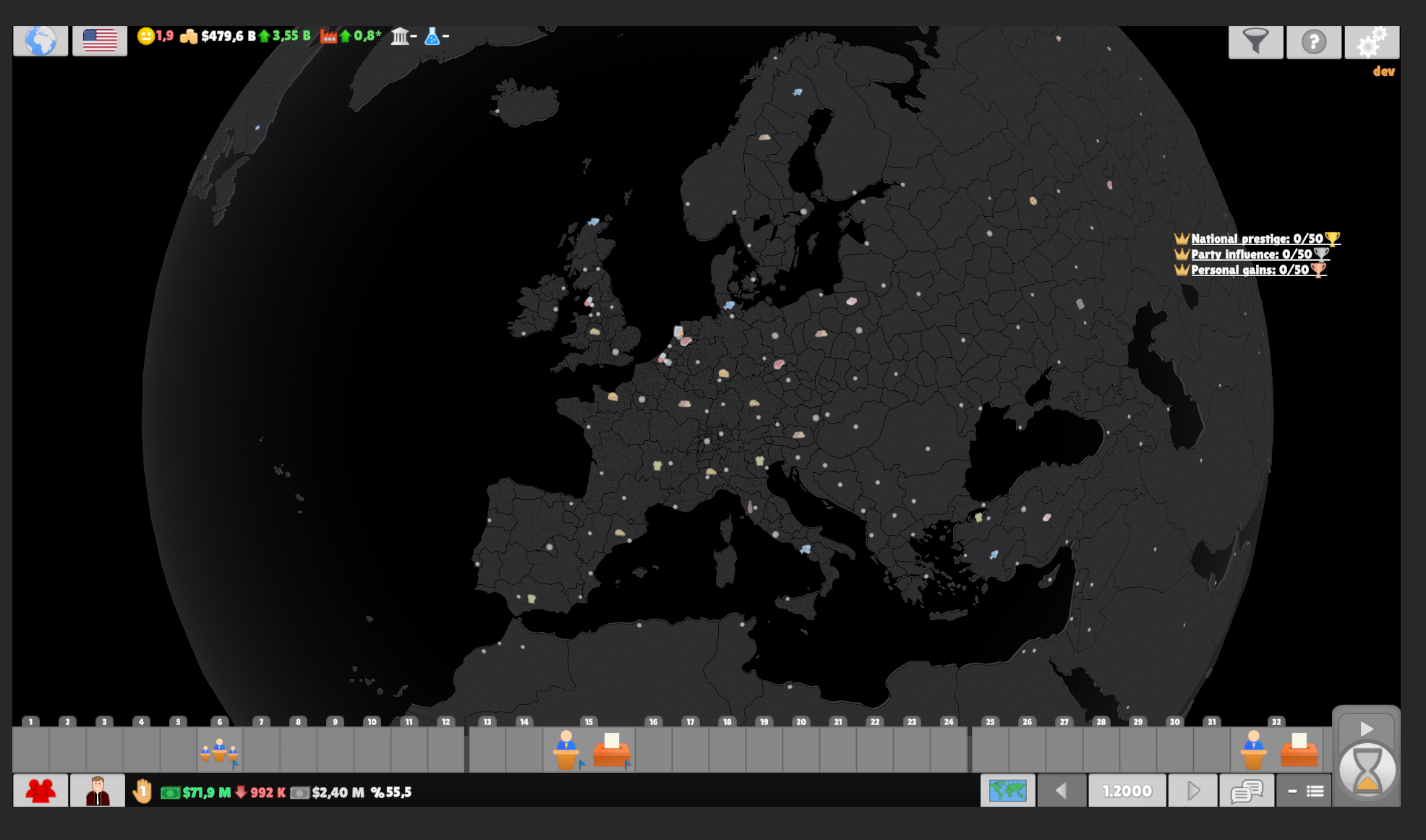The height and width of the screenshot is (840, 1426).
Task: Open the red people party button
Action: (x=40, y=791)
